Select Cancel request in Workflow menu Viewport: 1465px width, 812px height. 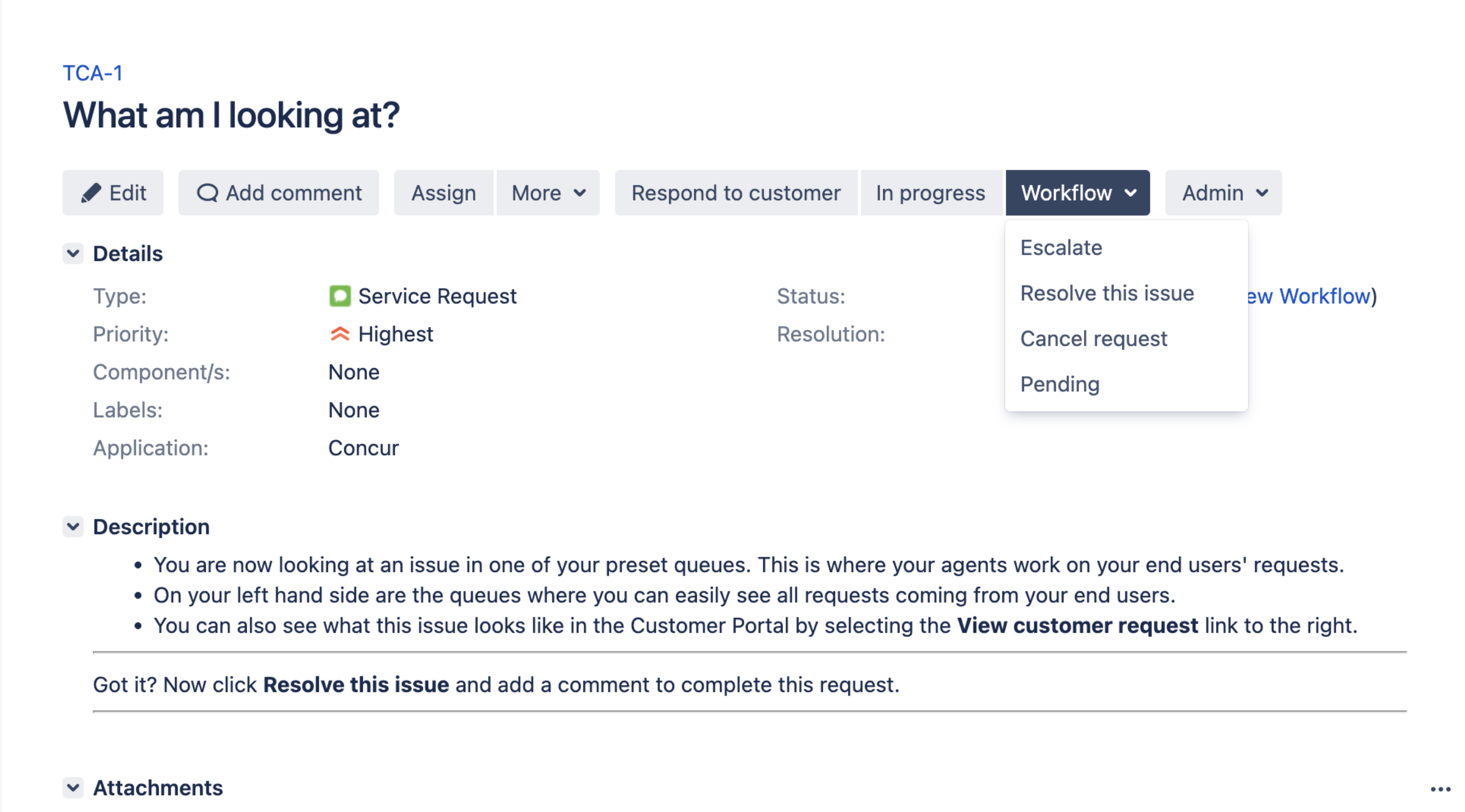pyautogui.click(x=1093, y=338)
